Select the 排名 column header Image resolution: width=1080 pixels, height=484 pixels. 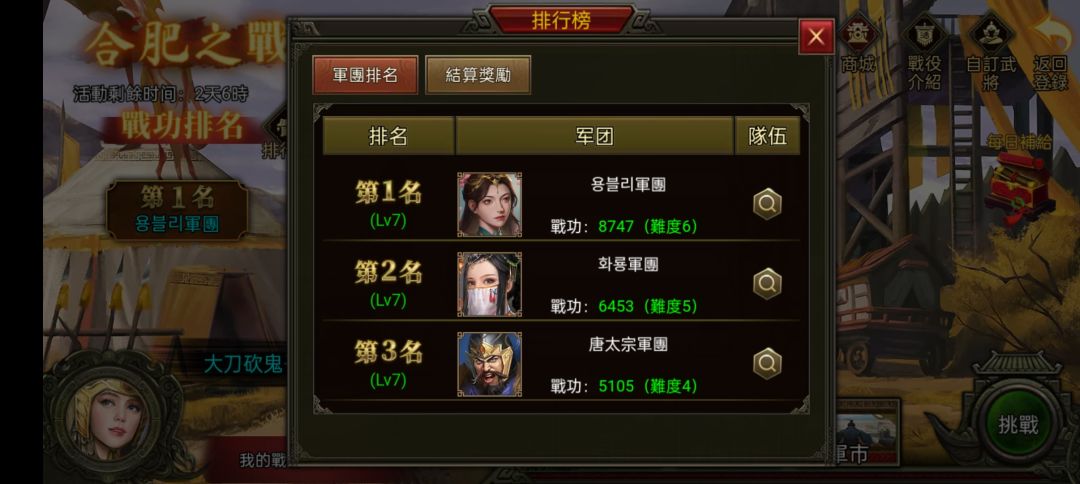(388, 136)
